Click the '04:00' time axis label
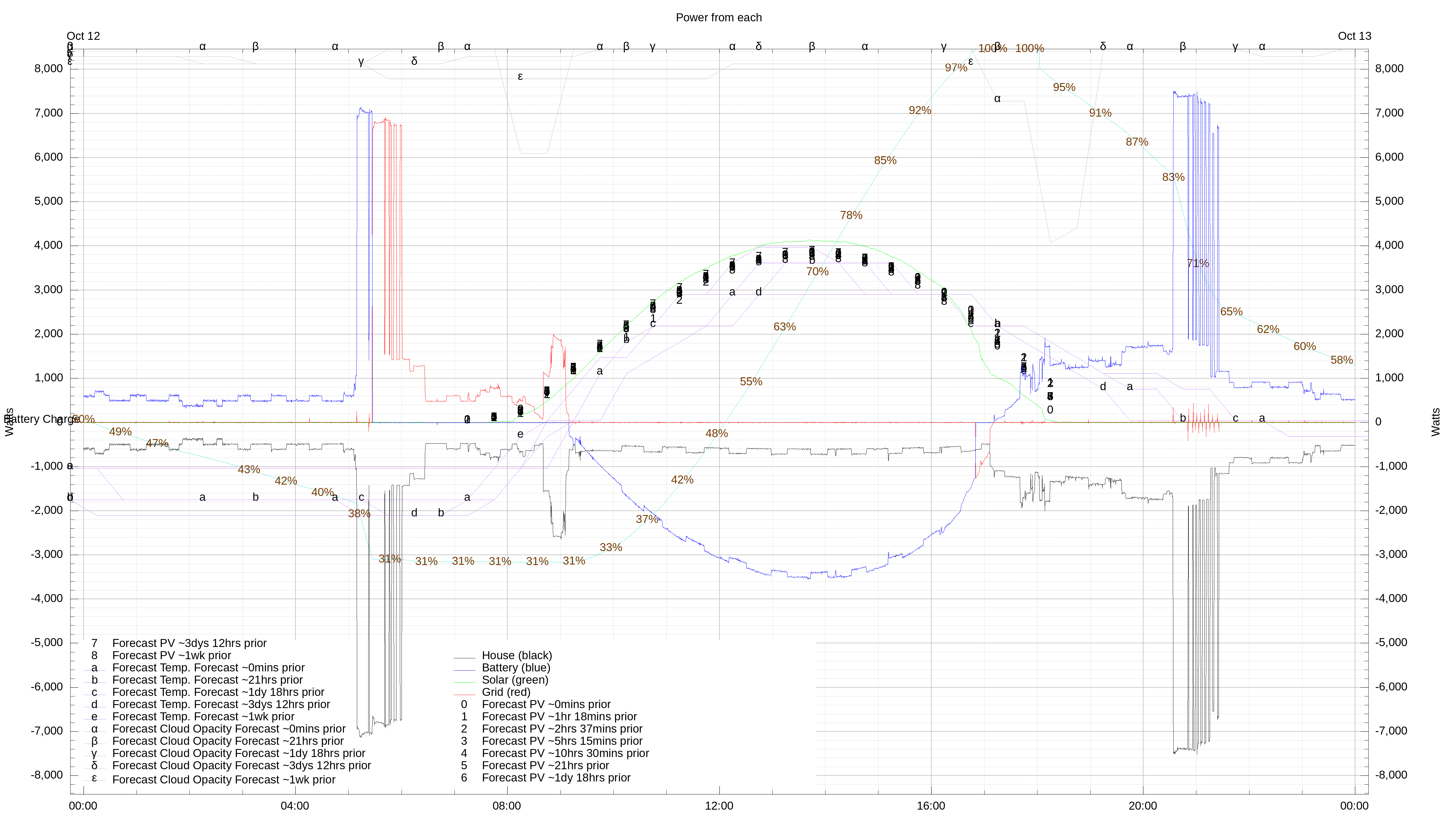 click(295, 806)
